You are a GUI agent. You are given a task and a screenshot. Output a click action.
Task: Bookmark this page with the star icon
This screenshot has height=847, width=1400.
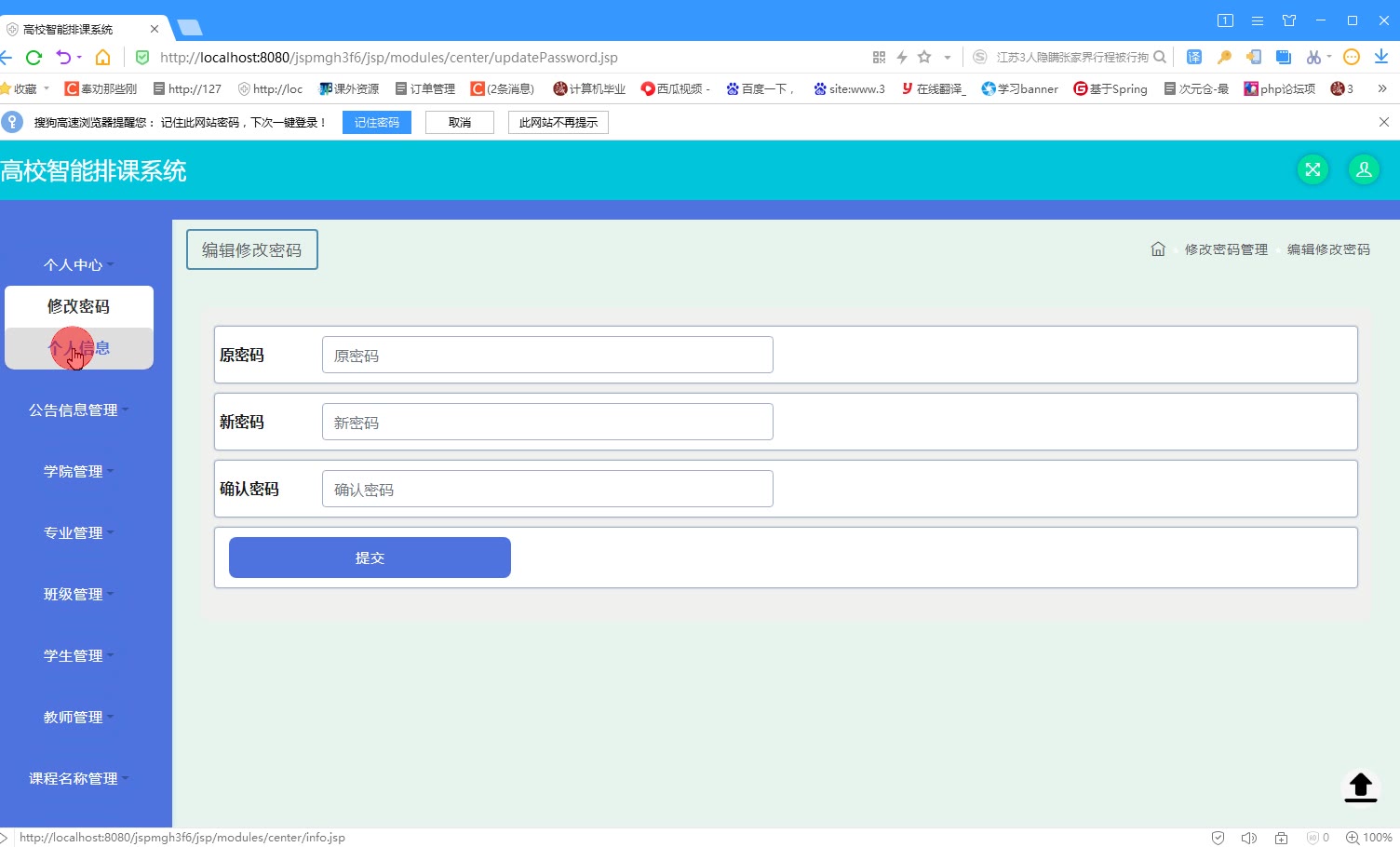pos(924,57)
